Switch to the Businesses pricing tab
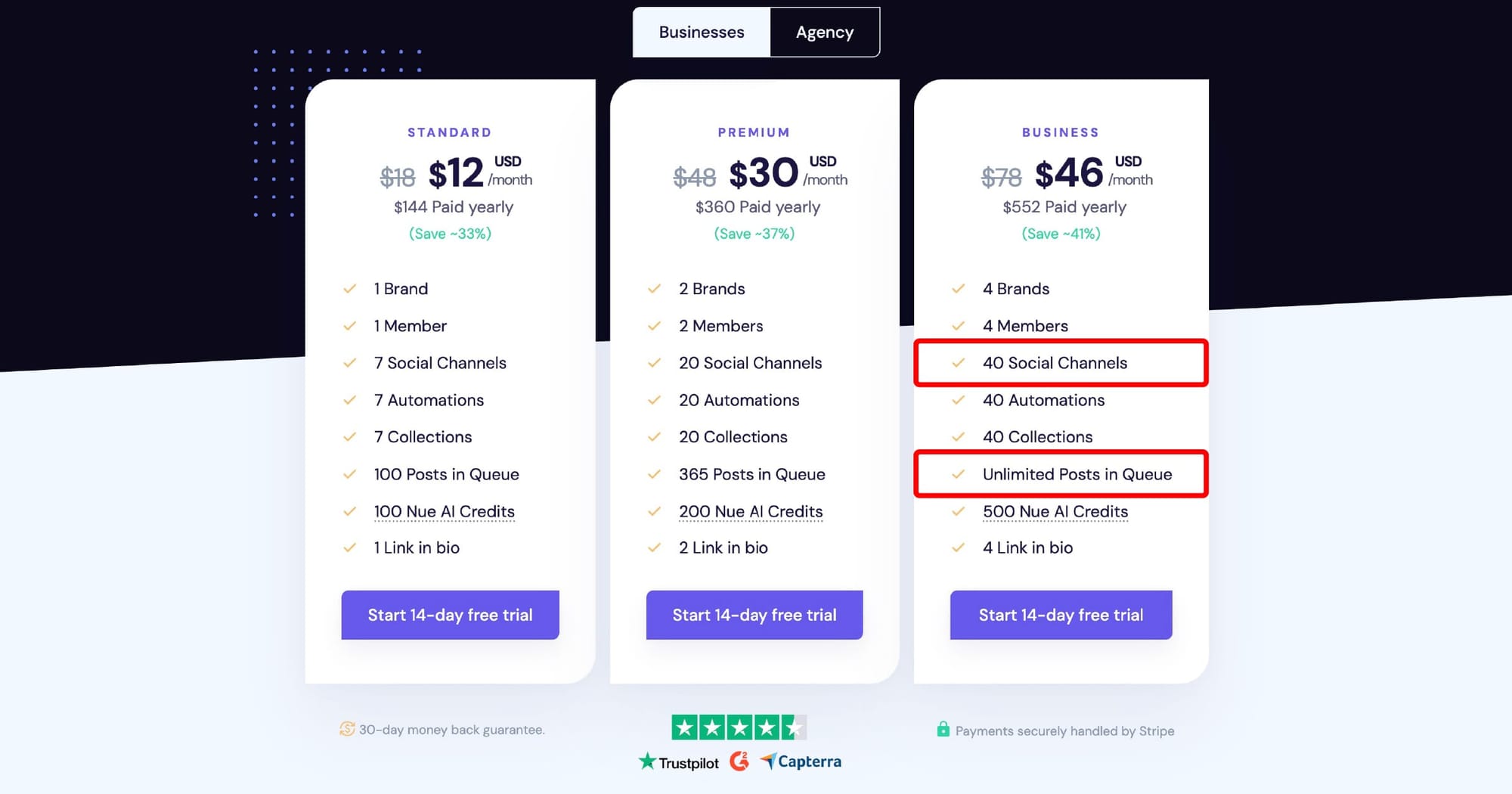The height and width of the screenshot is (794, 1512). (701, 33)
